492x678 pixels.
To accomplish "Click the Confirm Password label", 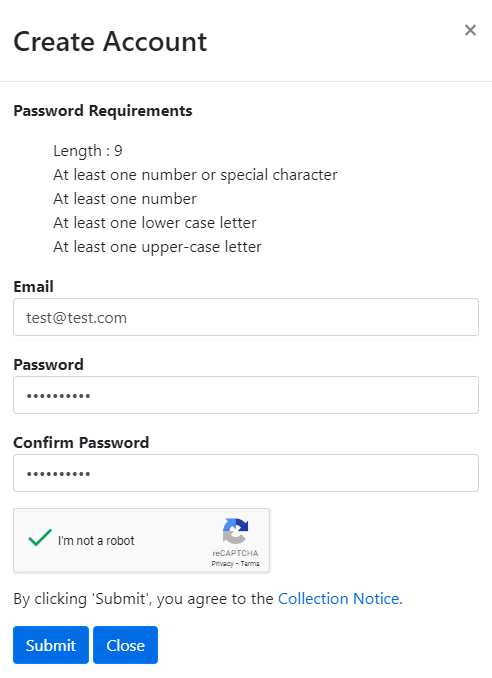I will 81,442.
